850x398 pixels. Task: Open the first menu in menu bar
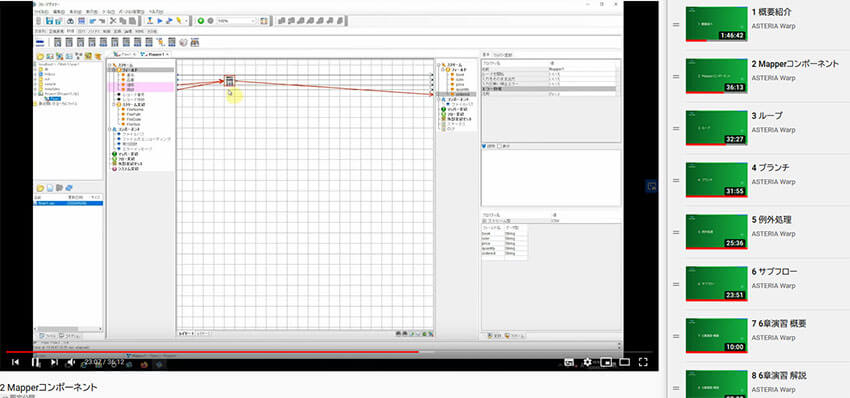(x=41, y=11)
